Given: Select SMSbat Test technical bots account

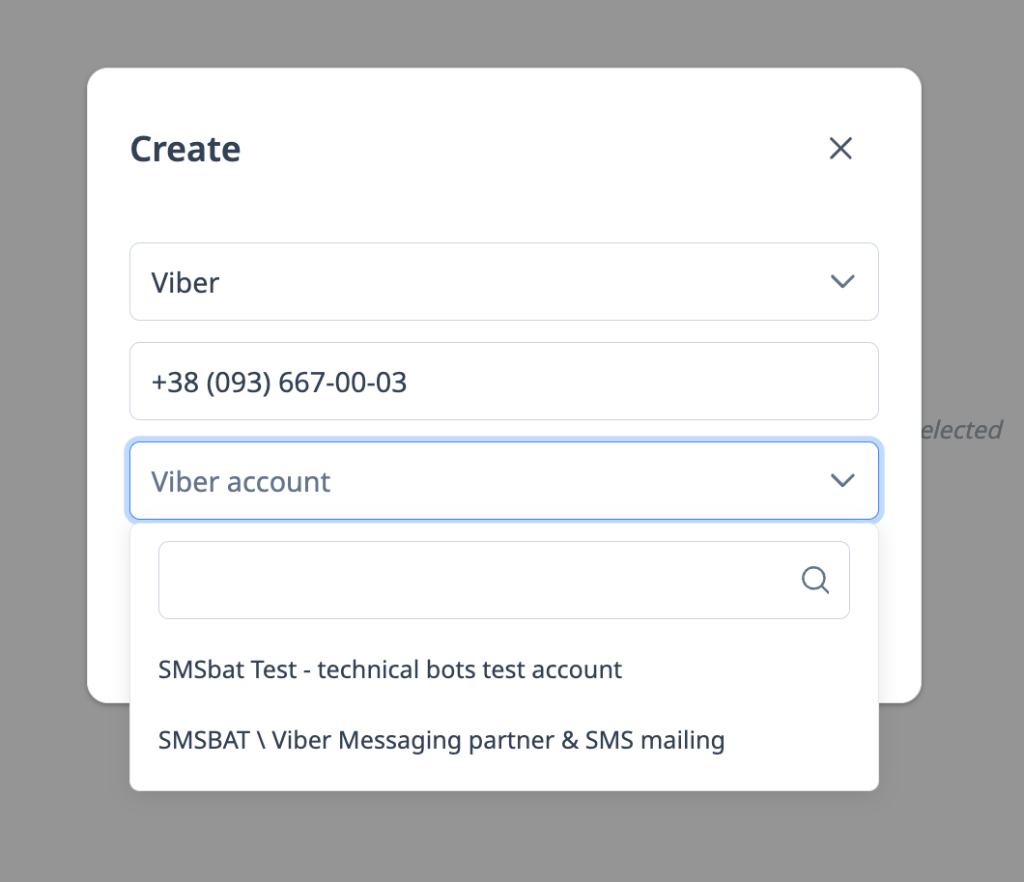Looking at the screenshot, I should (504, 670).
